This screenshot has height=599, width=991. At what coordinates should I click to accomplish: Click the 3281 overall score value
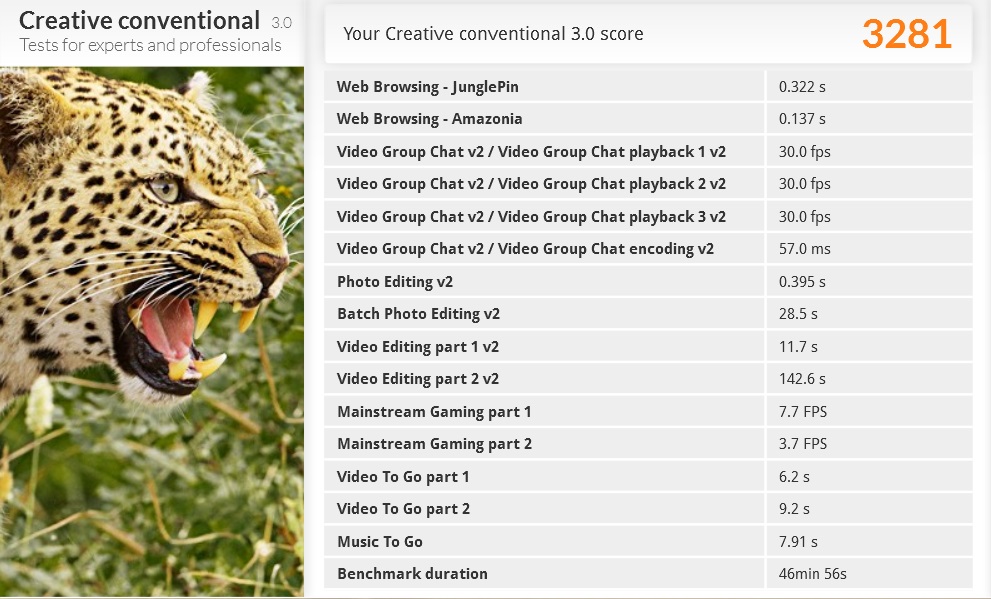906,34
